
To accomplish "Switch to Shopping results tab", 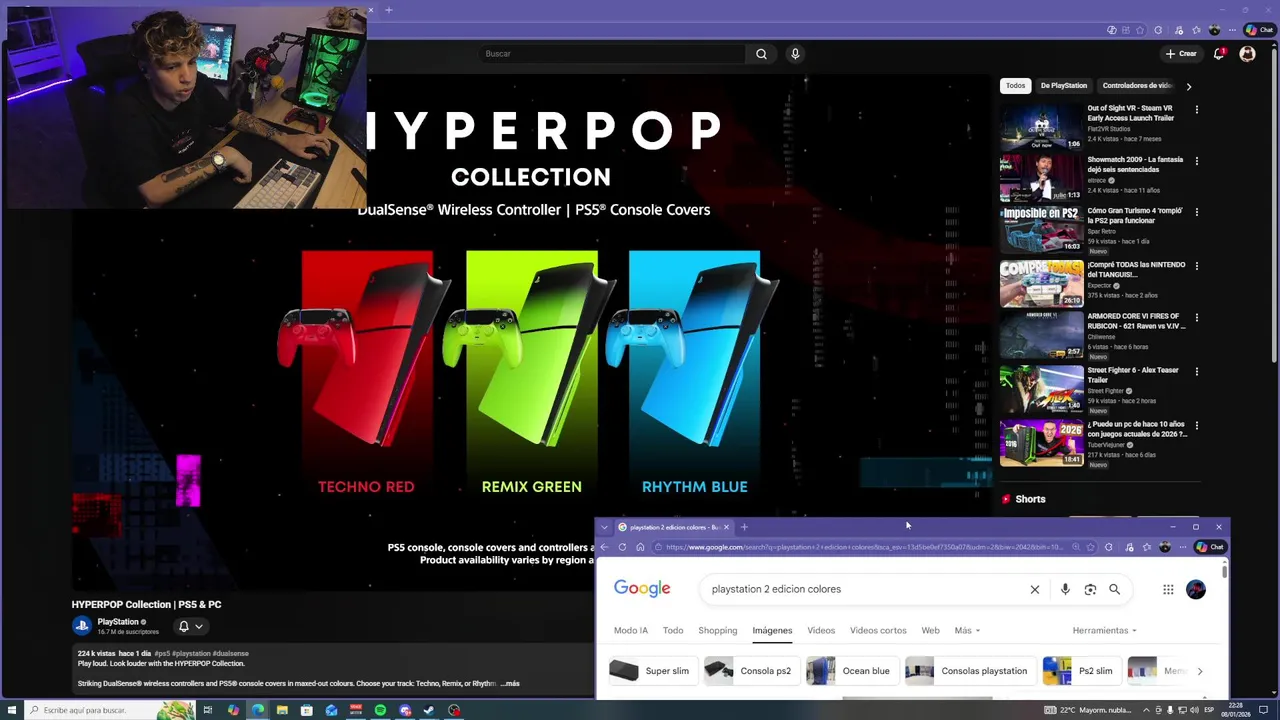I will pos(717,631).
